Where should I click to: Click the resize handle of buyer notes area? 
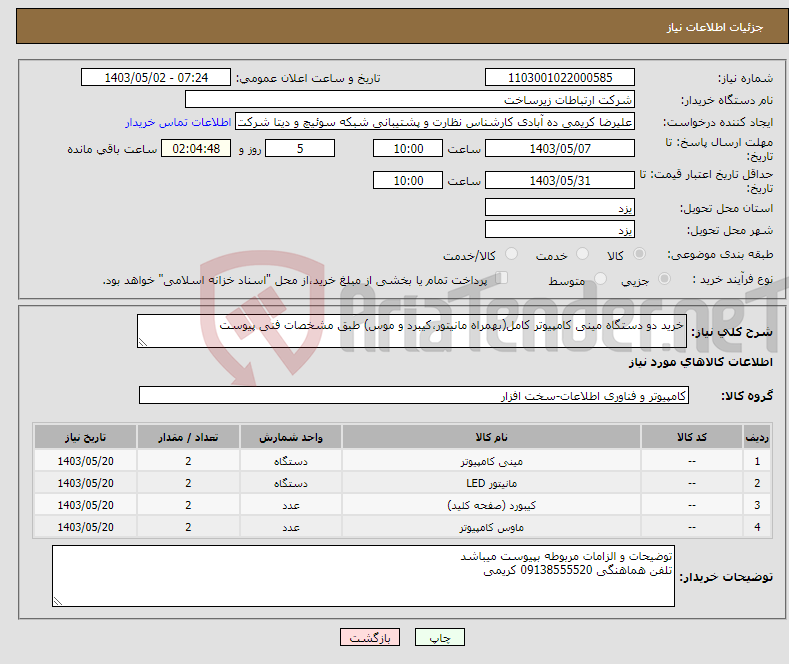(57, 601)
